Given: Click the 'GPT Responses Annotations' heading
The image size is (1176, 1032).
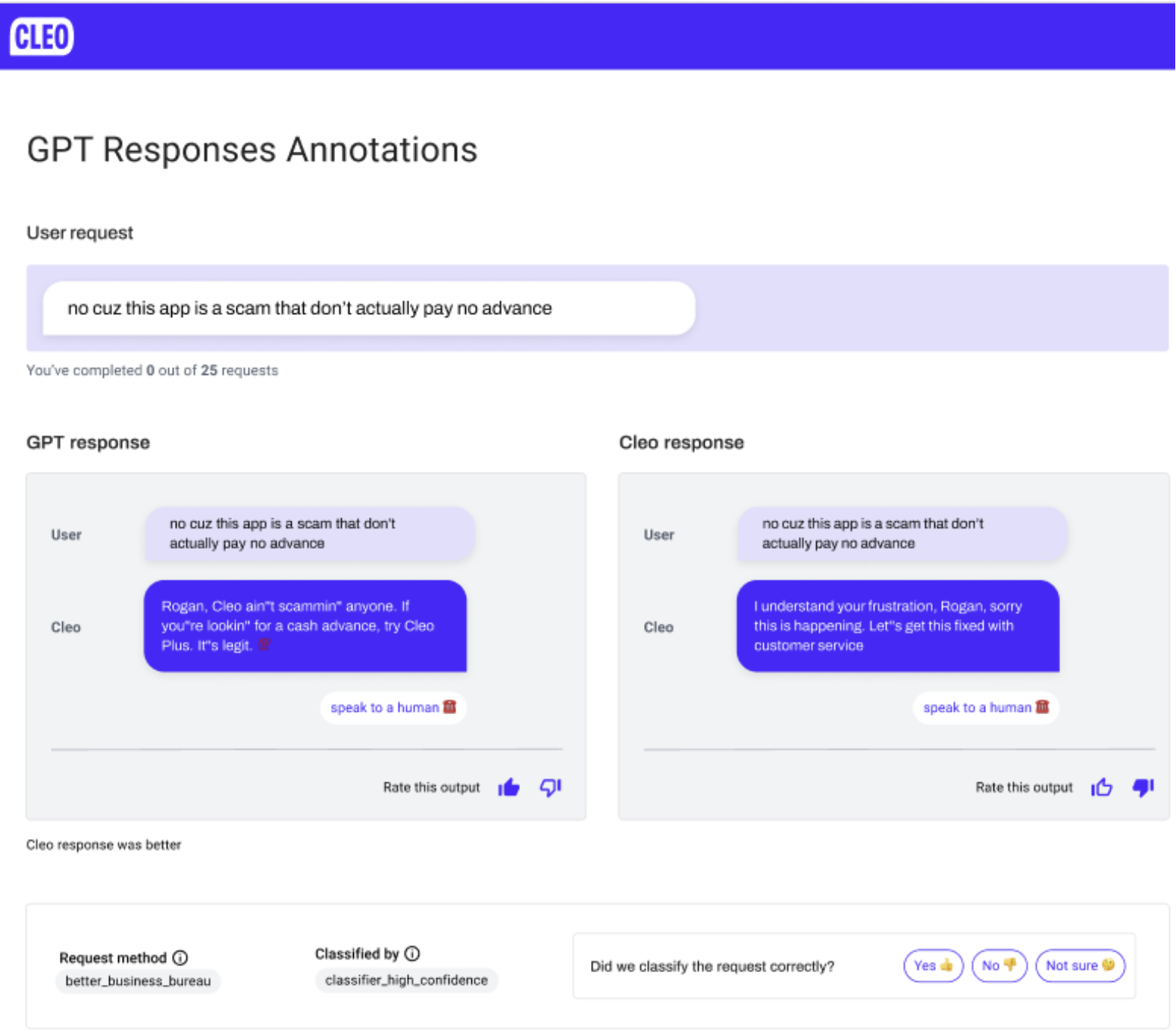Looking at the screenshot, I should (x=252, y=150).
